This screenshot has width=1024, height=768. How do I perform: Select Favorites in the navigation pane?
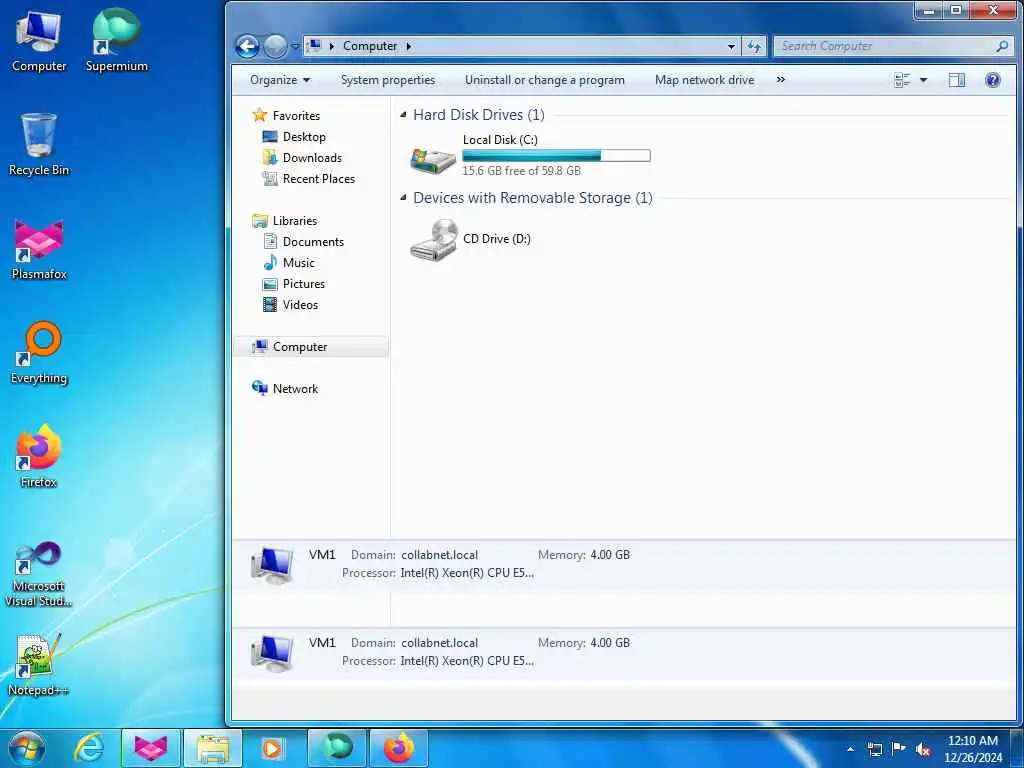point(296,116)
